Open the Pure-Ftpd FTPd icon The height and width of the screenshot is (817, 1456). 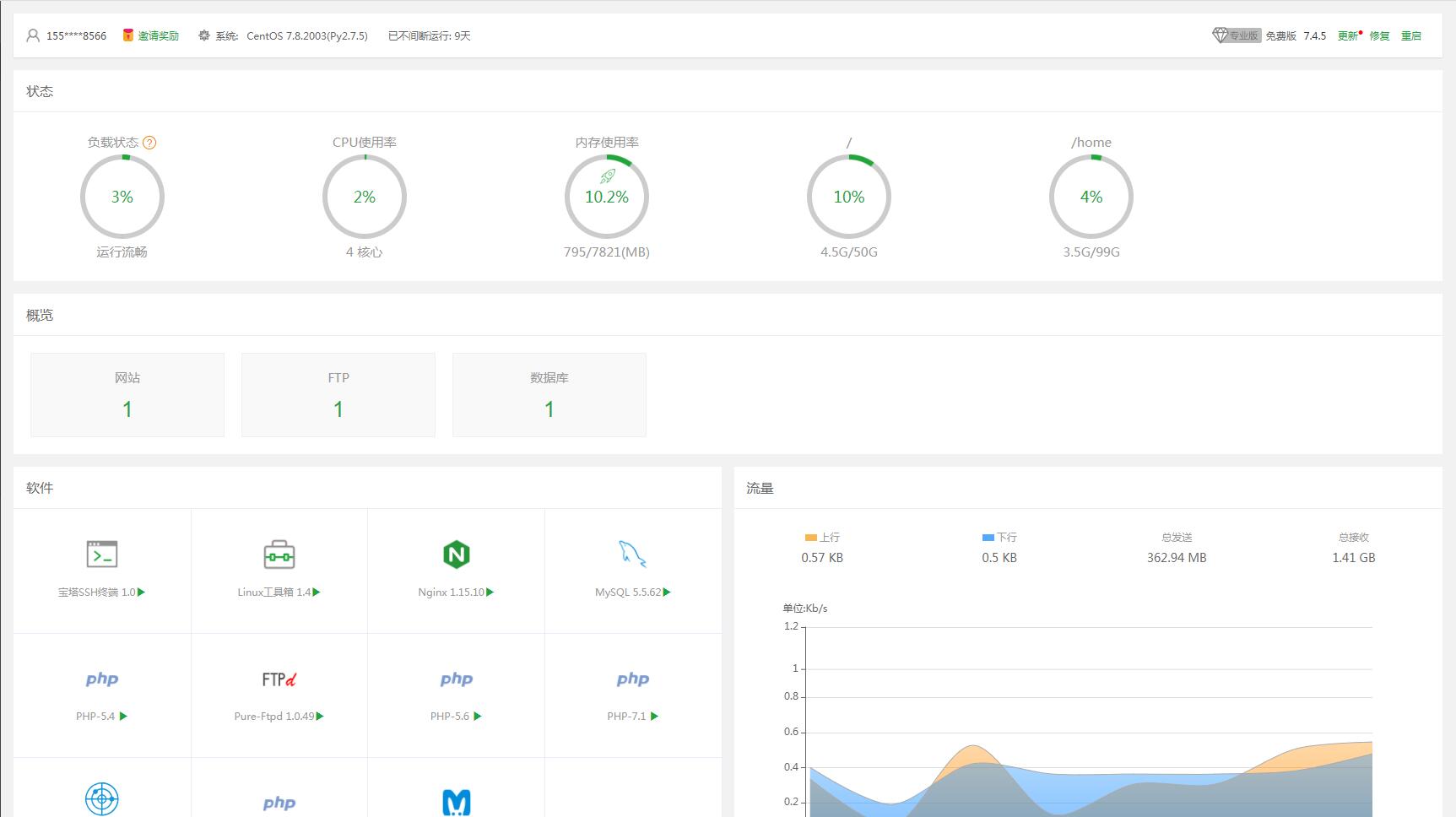[279, 679]
